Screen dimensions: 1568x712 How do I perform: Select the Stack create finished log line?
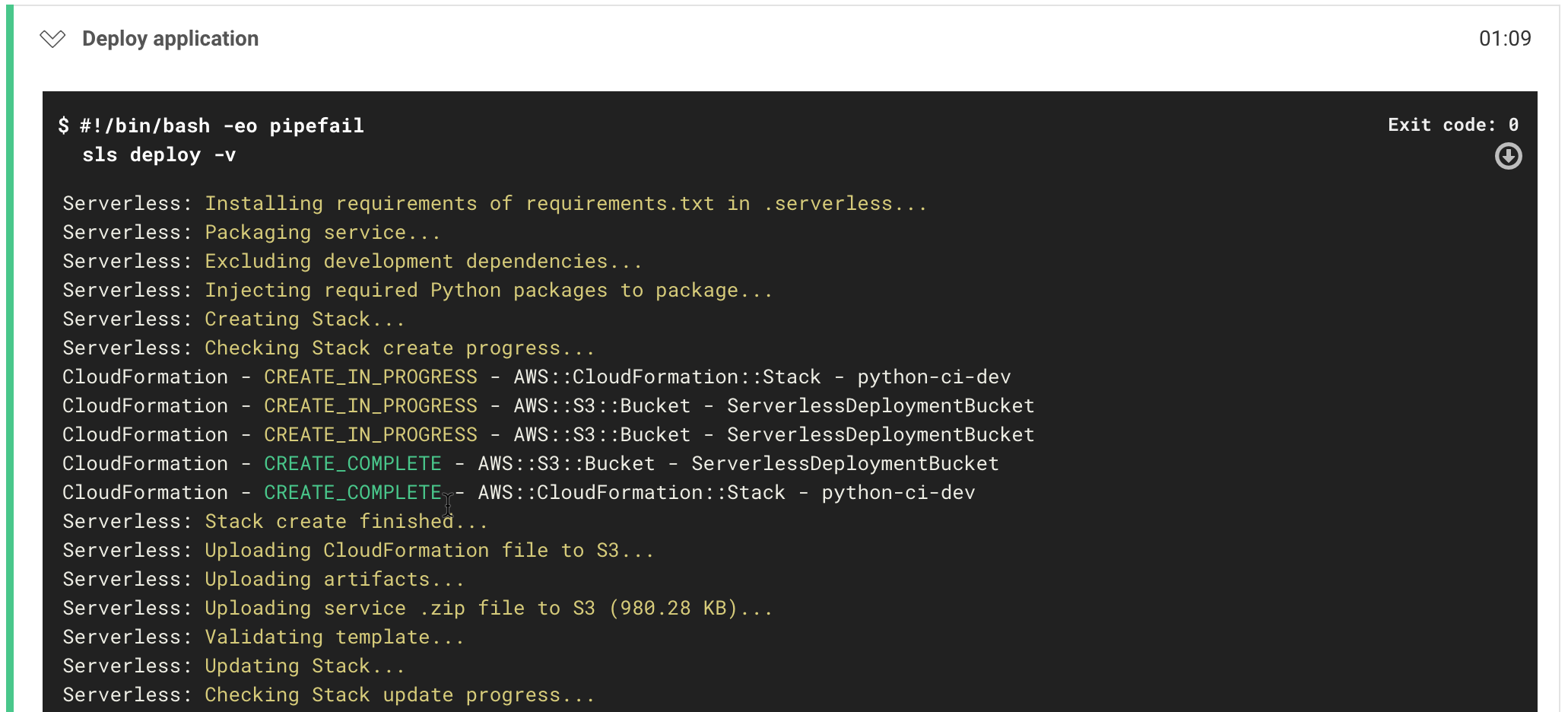pos(275,521)
